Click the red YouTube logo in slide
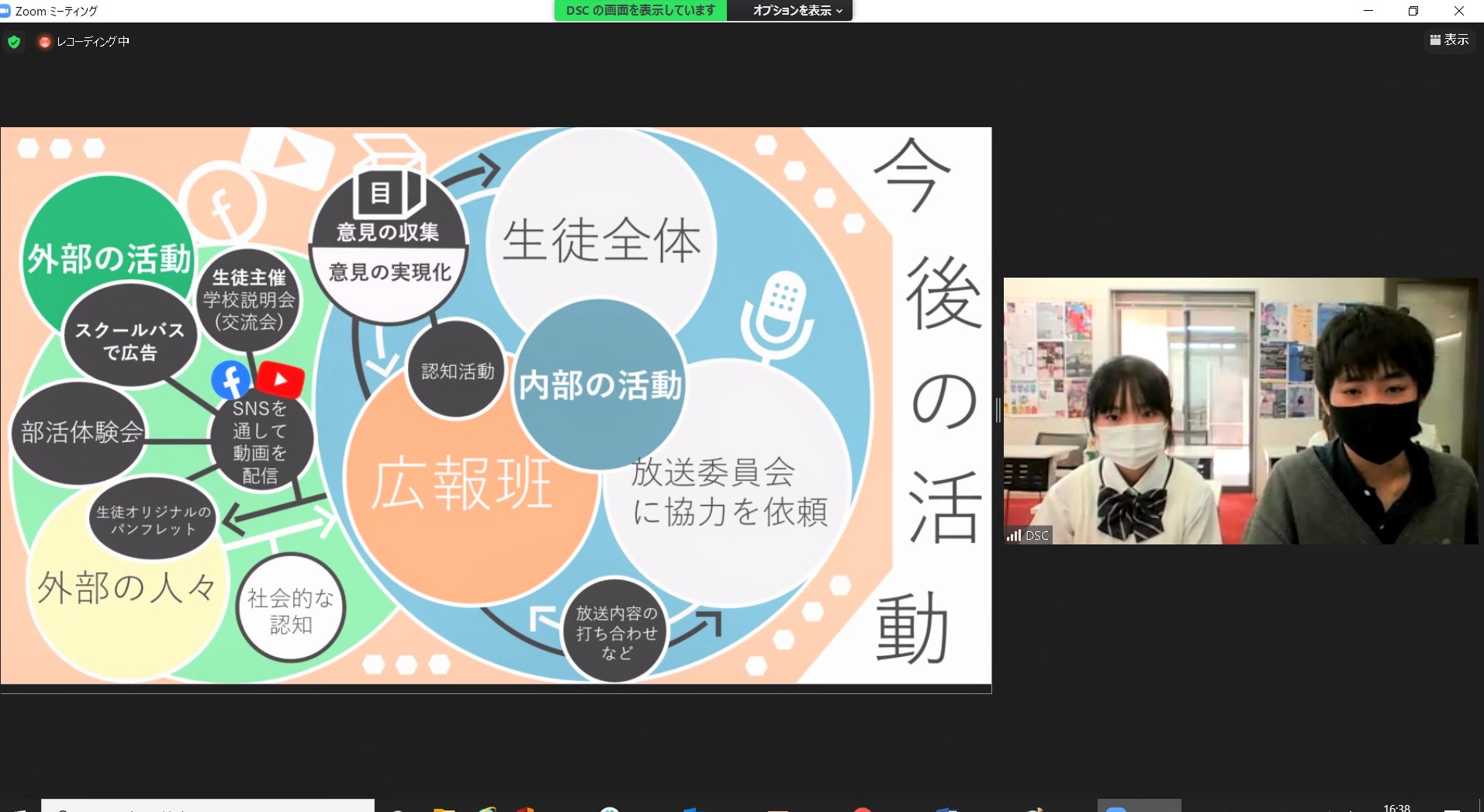Viewport: 1484px width, 812px height. pos(280,380)
